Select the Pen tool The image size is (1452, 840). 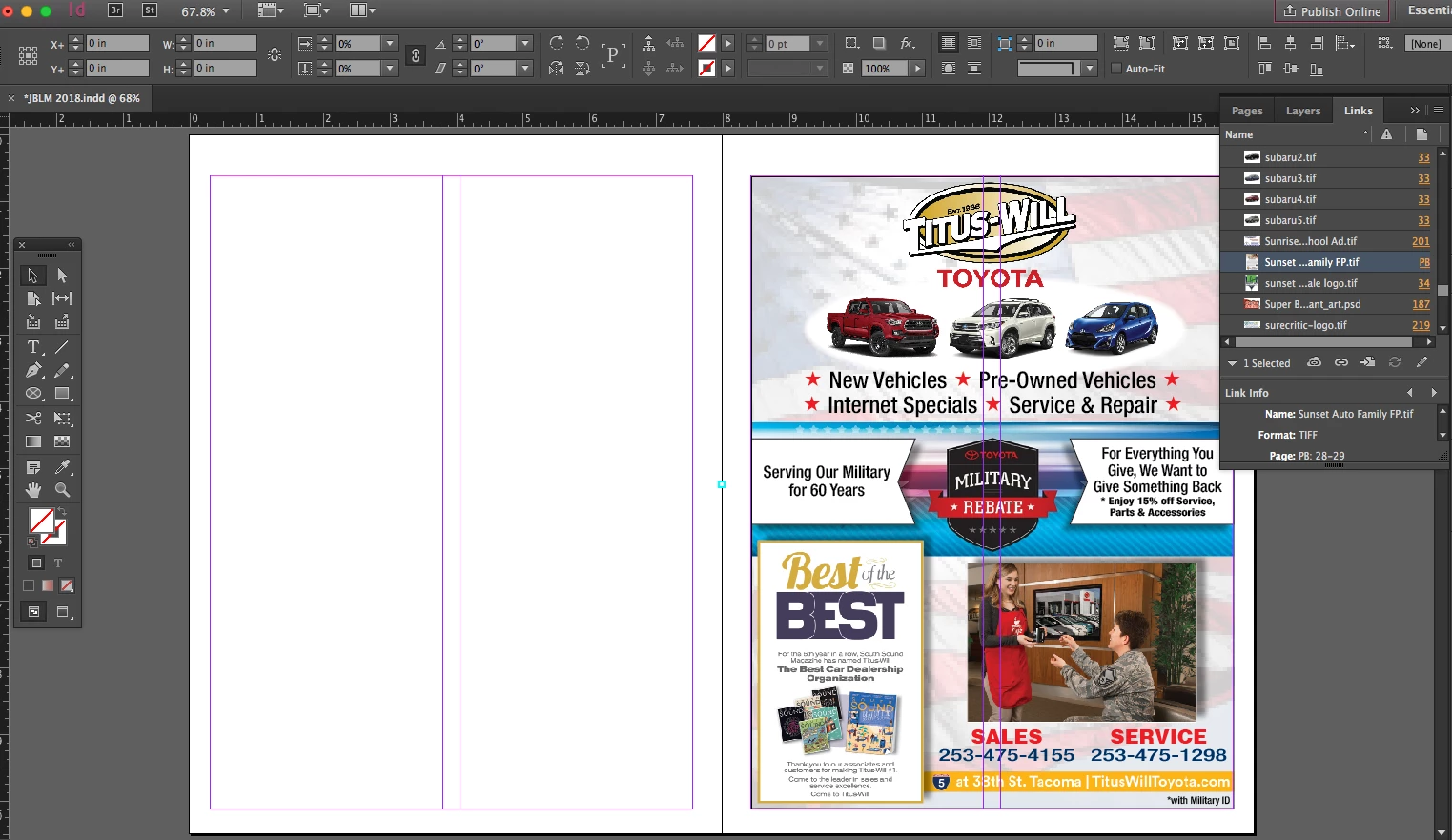[x=33, y=370]
